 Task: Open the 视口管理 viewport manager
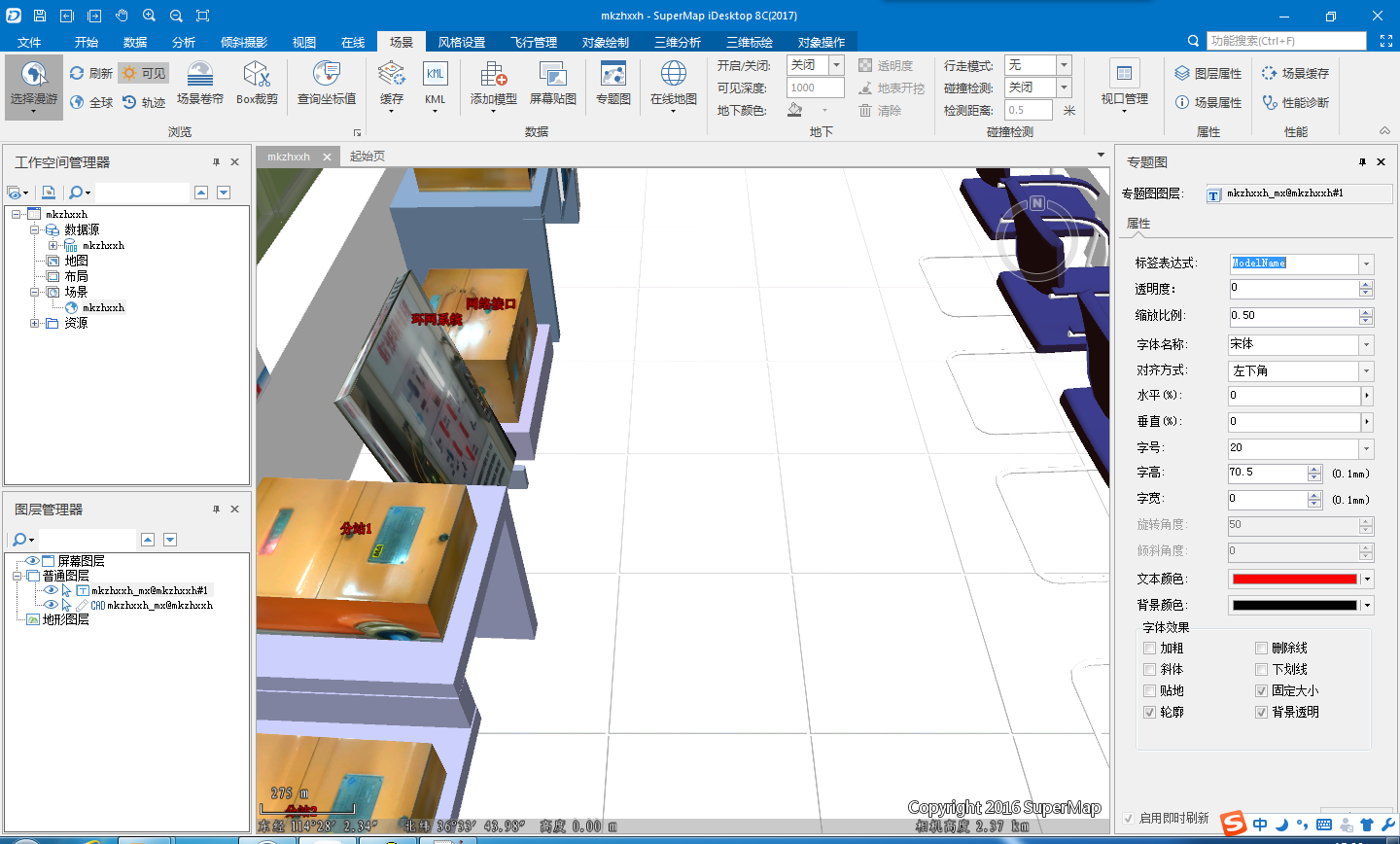[1125, 86]
